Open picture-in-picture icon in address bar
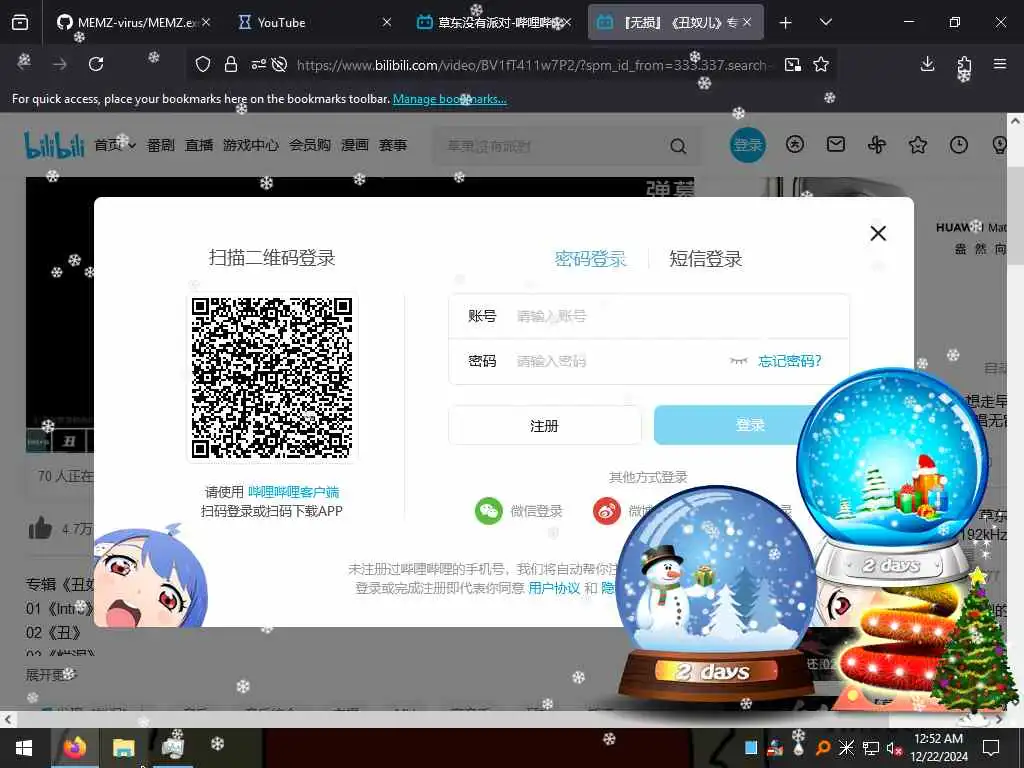Image resolution: width=1024 pixels, height=768 pixels. pyautogui.click(x=793, y=64)
